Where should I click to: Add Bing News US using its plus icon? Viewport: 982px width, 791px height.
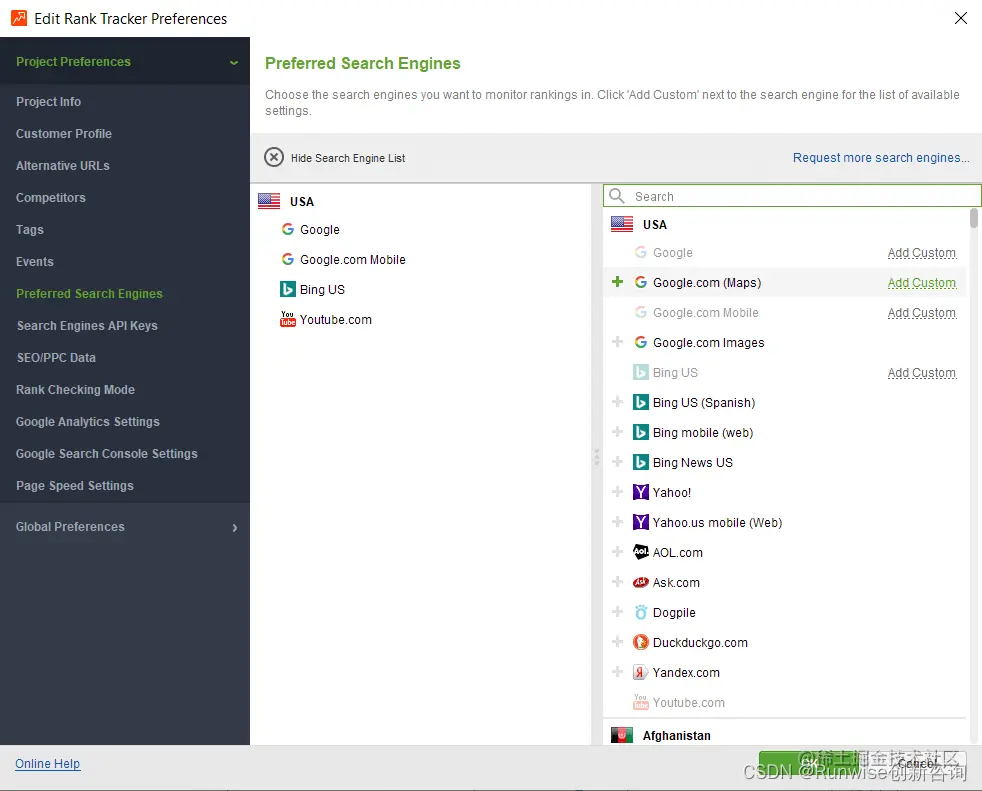(x=618, y=462)
